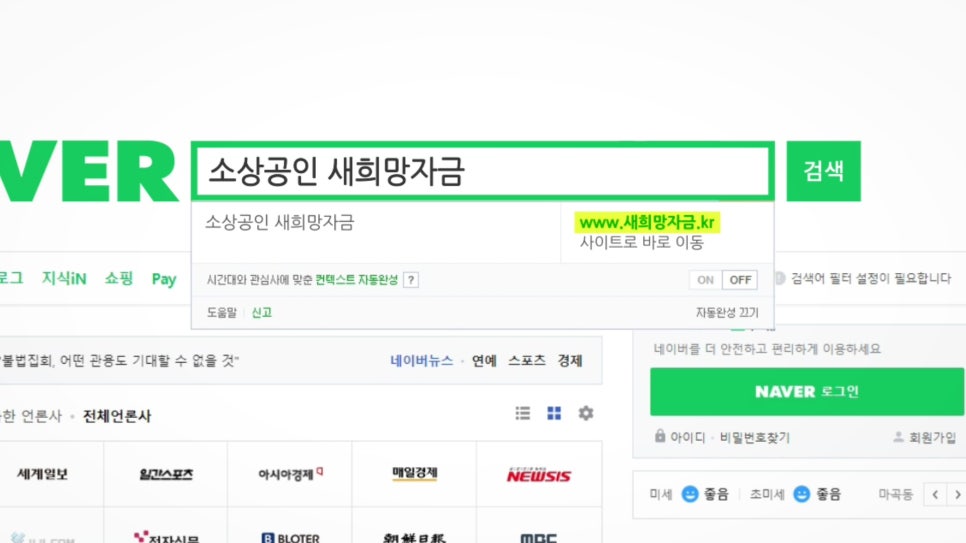The width and height of the screenshot is (966, 543).
Task: Open press settings gear icon
Action: pyautogui.click(x=586, y=413)
